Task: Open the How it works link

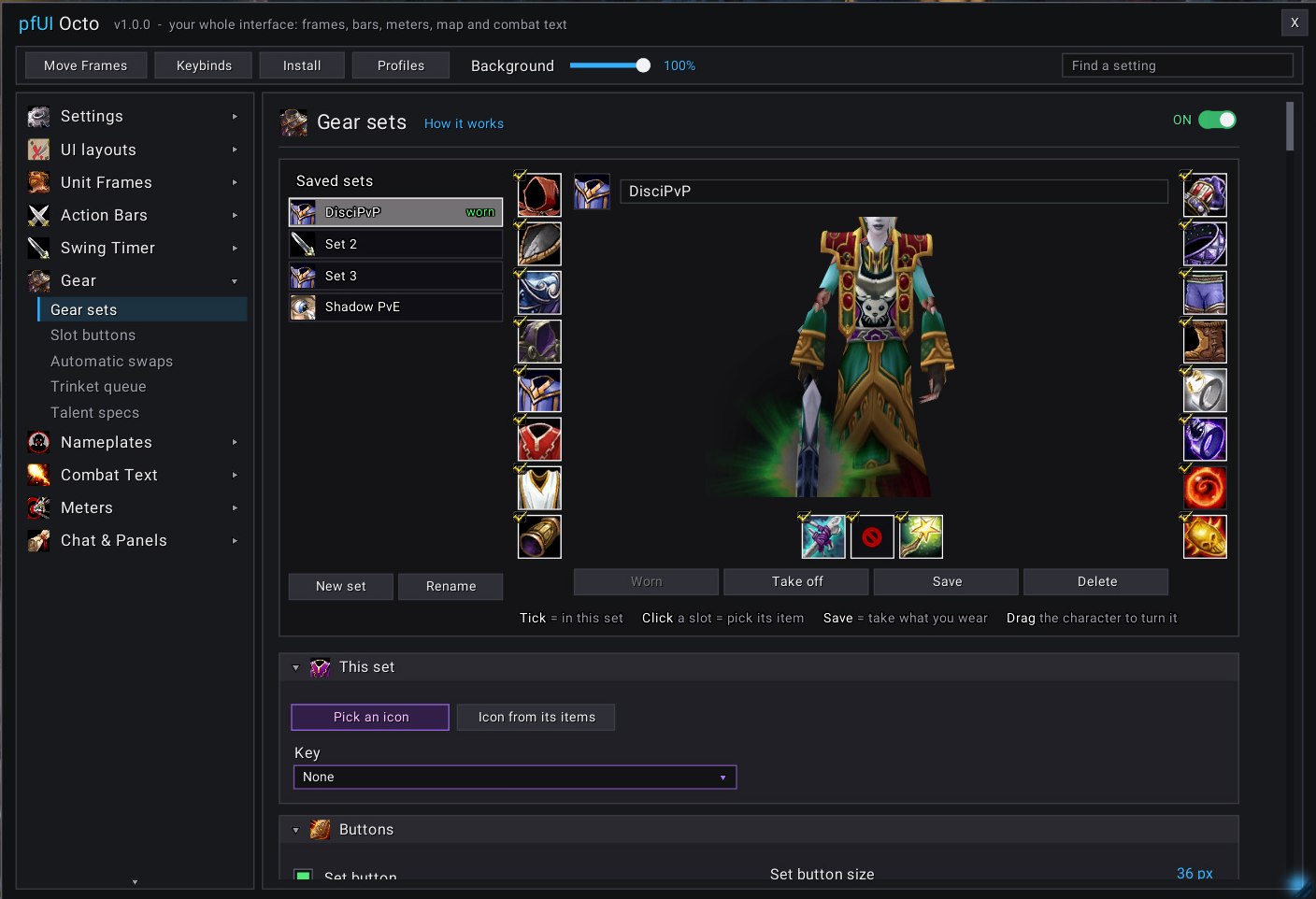Action: [464, 123]
